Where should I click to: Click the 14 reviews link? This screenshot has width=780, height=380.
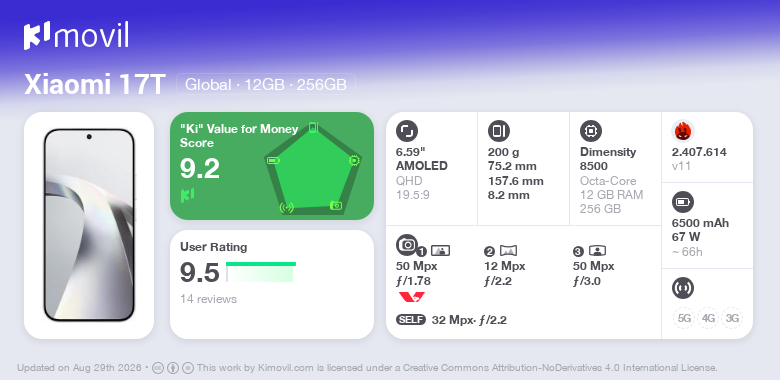point(208,299)
